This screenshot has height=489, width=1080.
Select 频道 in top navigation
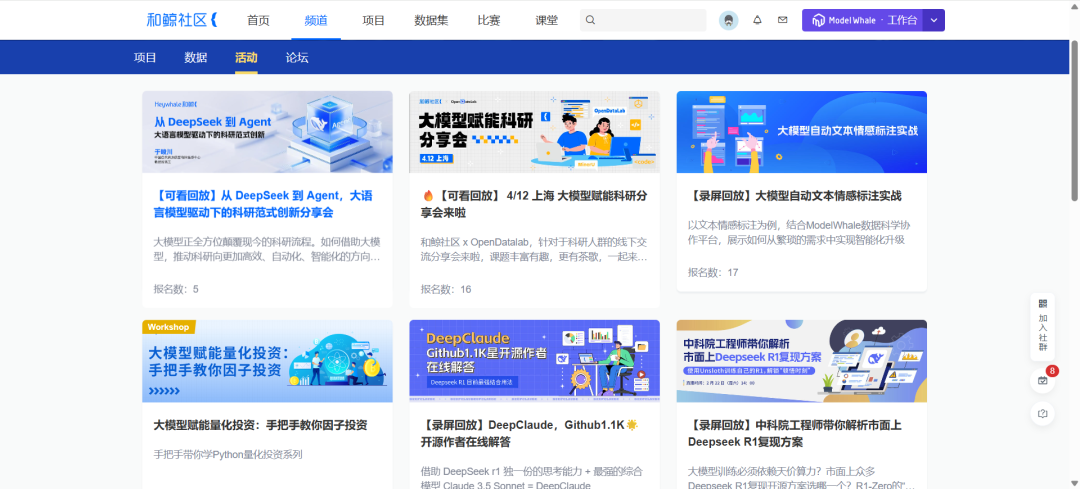tap(316, 20)
